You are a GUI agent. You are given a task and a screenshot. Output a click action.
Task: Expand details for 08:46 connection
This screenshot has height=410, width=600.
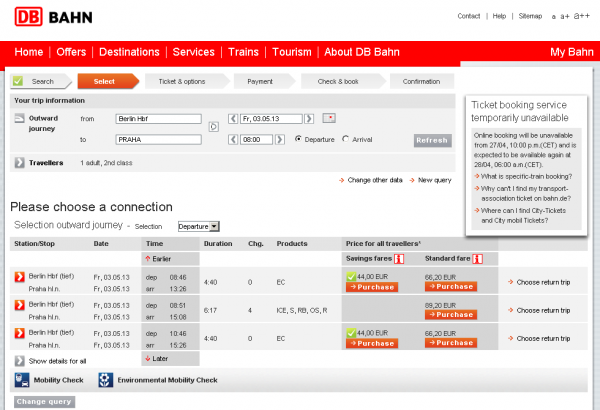[20, 276]
